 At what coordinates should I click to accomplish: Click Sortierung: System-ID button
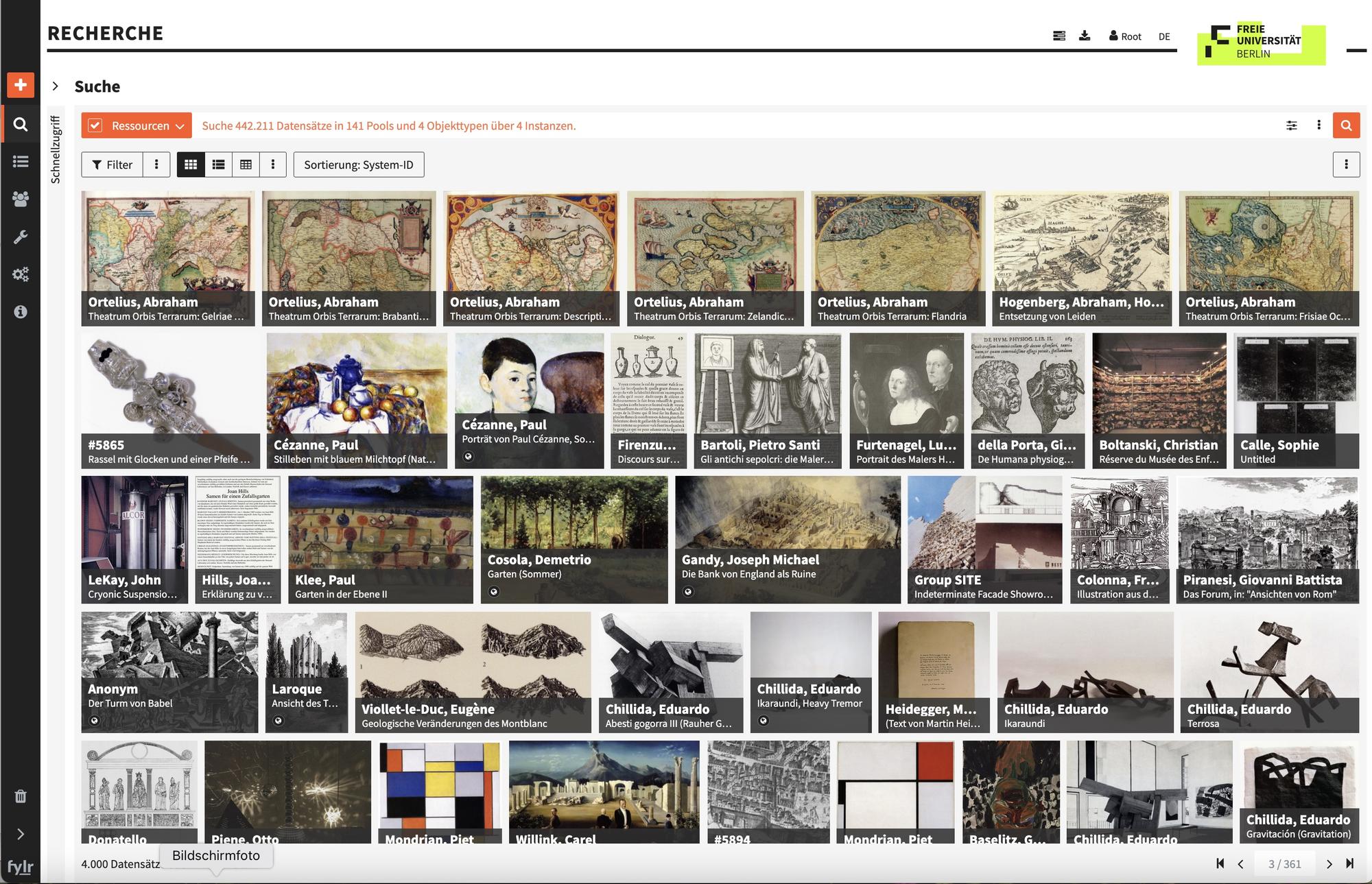tap(358, 165)
